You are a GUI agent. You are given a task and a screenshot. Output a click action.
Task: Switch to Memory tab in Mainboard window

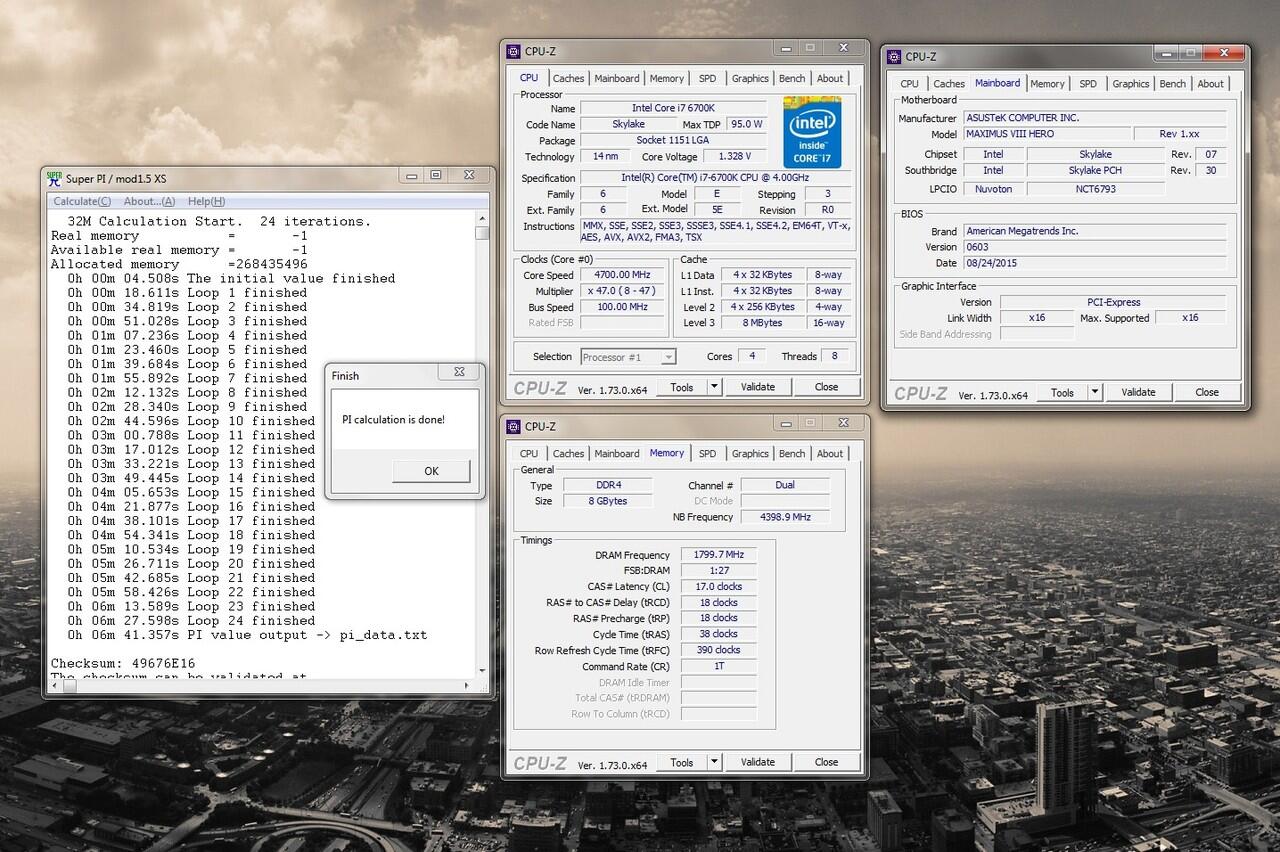(1047, 84)
